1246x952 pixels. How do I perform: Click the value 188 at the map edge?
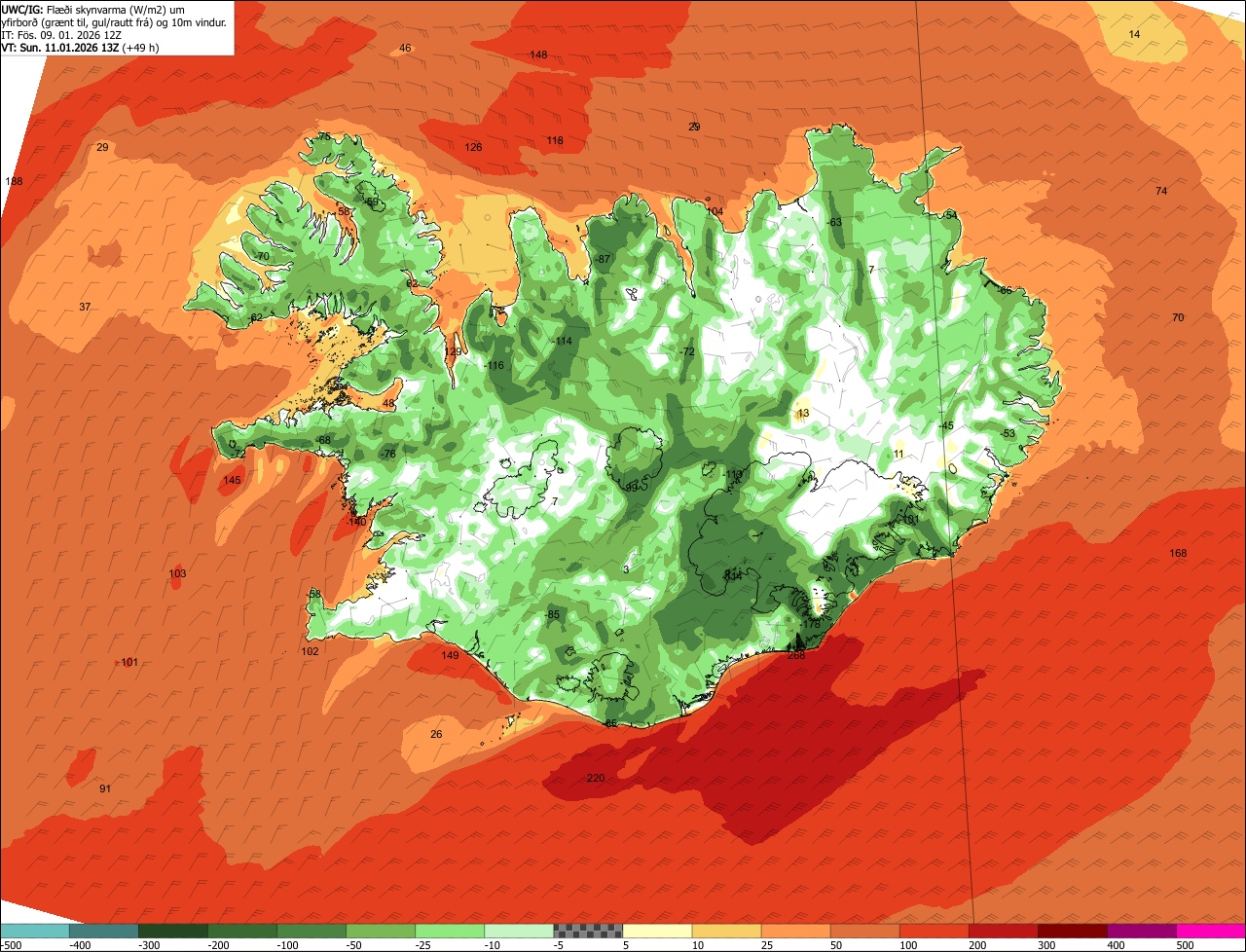click(x=14, y=181)
